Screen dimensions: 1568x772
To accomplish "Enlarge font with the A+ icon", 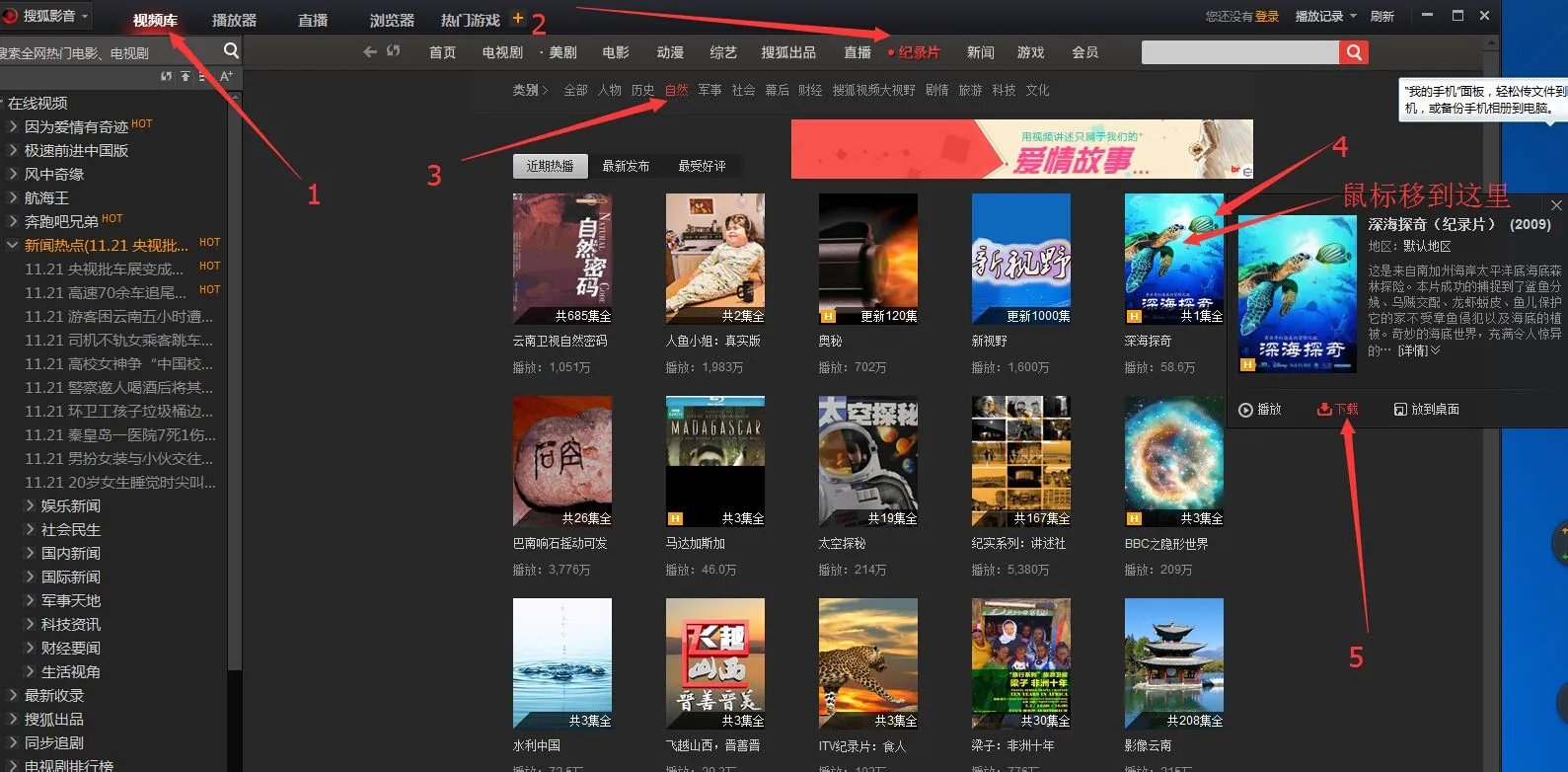I will (x=226, y=76).
